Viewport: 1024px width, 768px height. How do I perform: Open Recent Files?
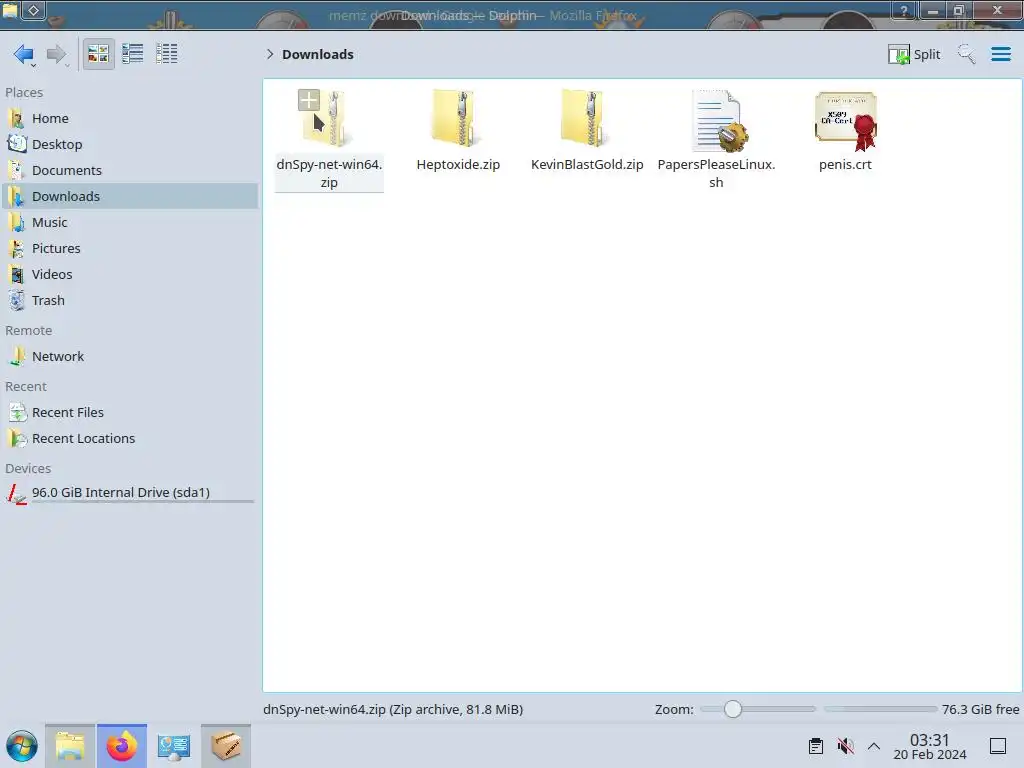pos(129,413)
